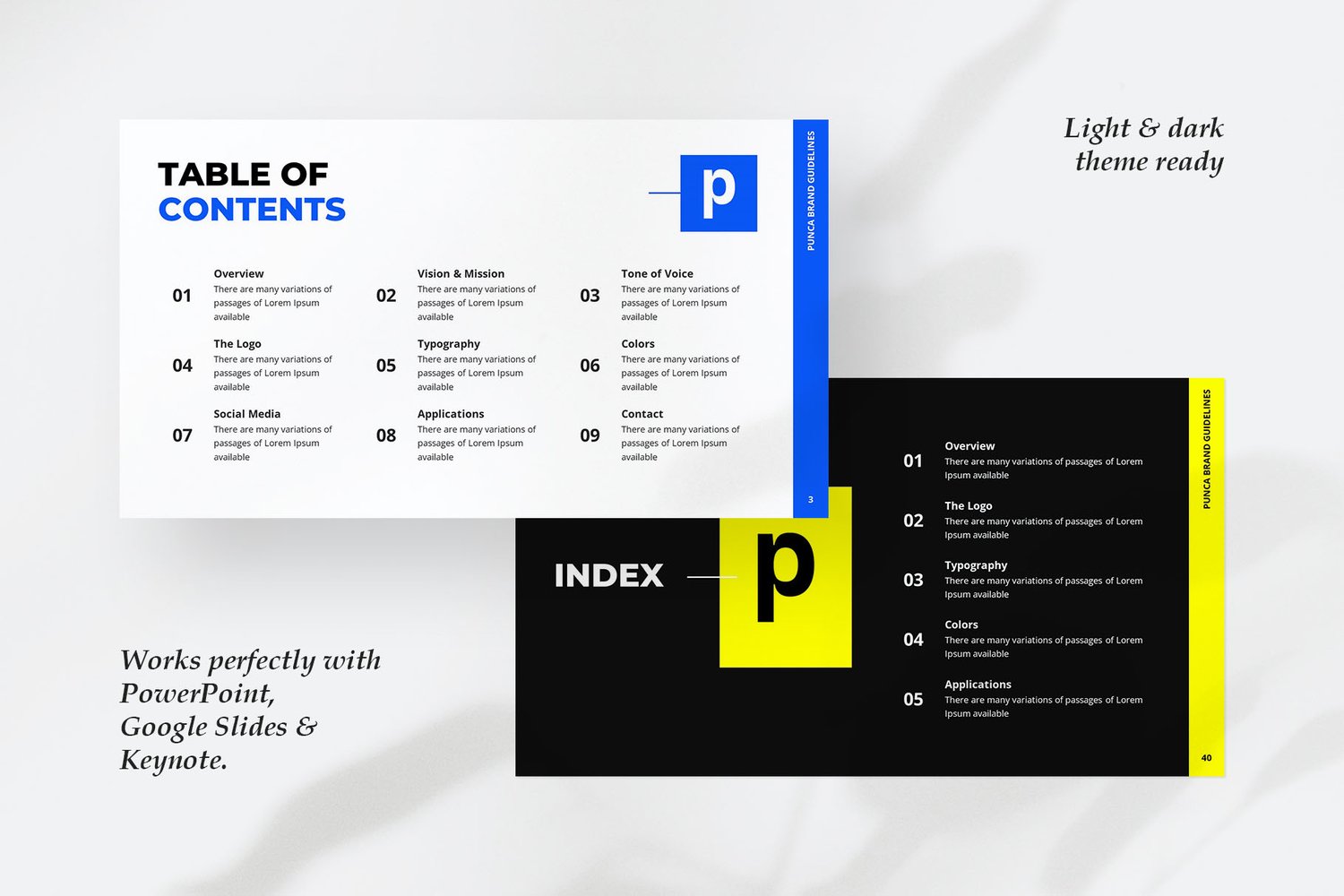The image size is (1344, 896).
Task: Click number '05' on the light slide
Action: [386, 366]
